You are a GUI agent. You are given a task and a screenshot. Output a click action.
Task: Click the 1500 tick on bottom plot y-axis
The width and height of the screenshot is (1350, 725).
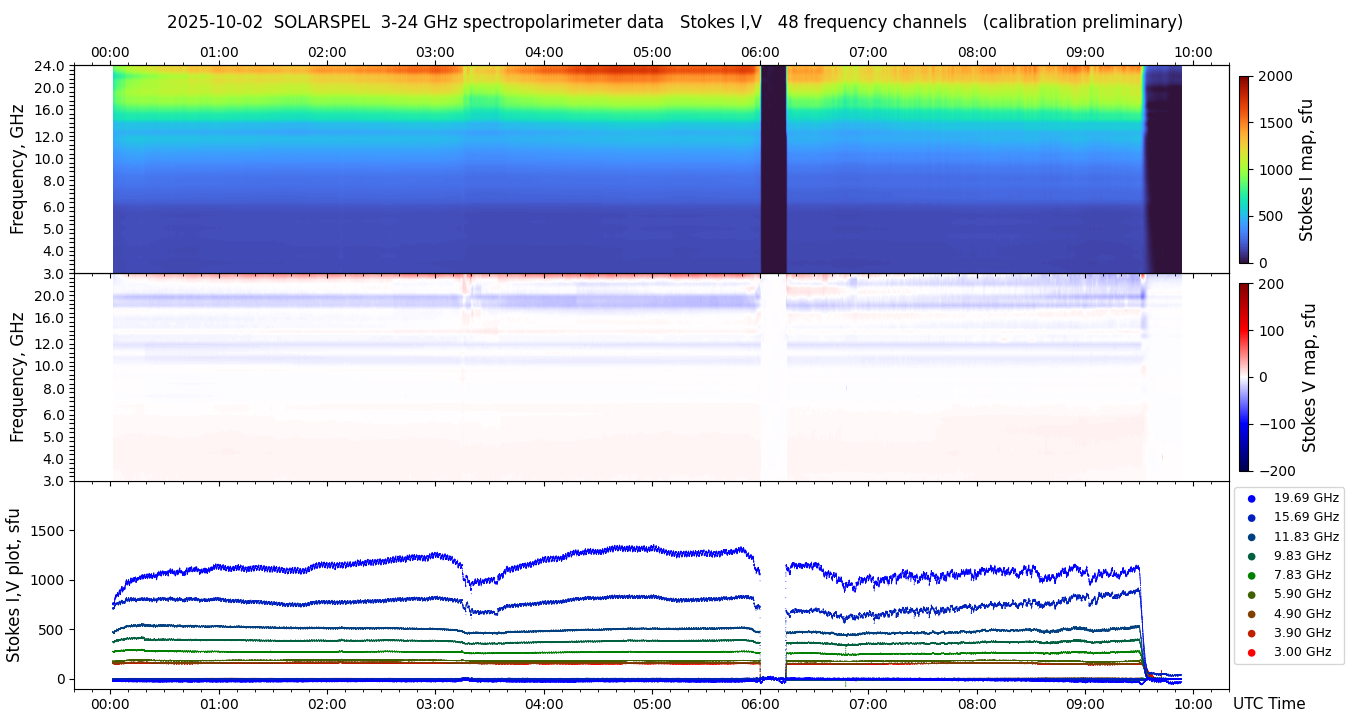(x=50, y=531)
